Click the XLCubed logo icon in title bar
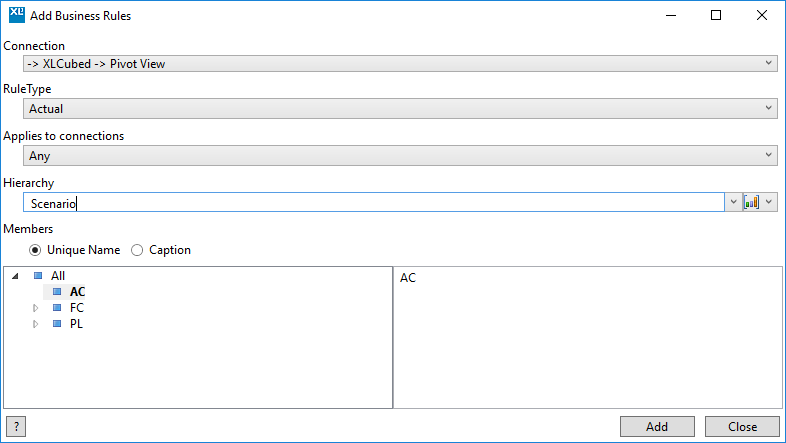 14,15
